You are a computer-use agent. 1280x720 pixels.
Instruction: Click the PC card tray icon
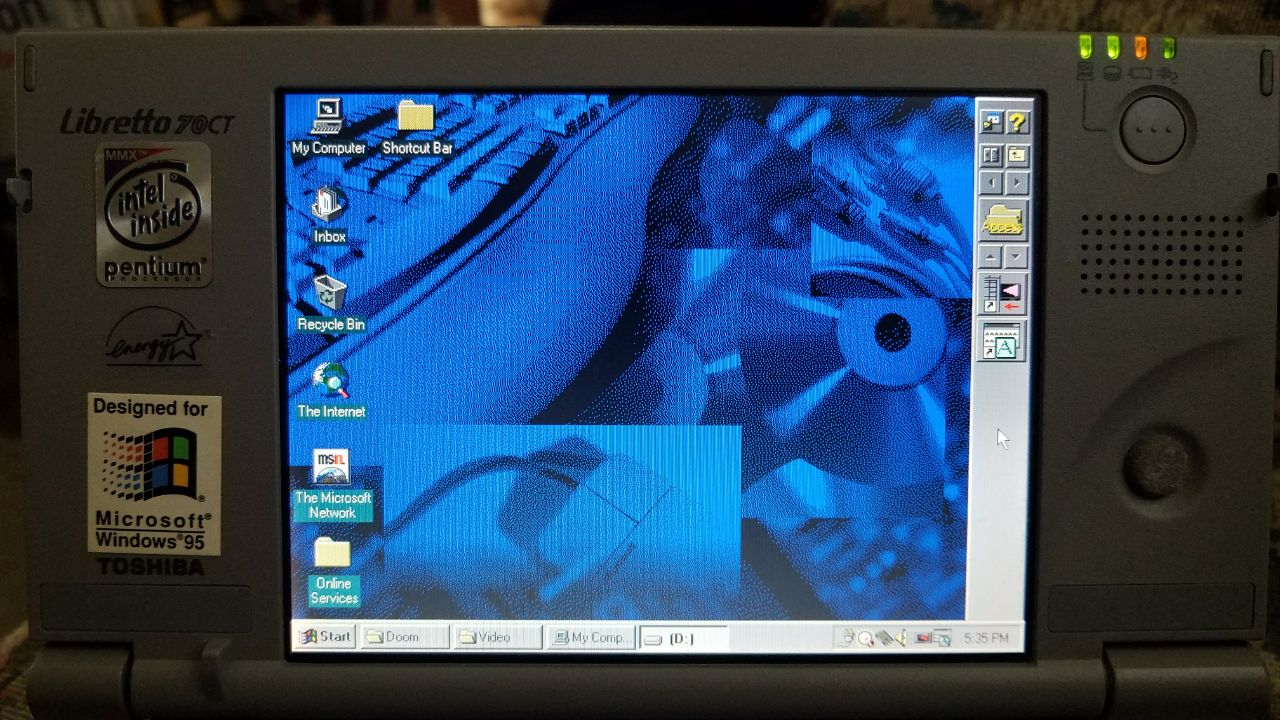click(884, 638)
